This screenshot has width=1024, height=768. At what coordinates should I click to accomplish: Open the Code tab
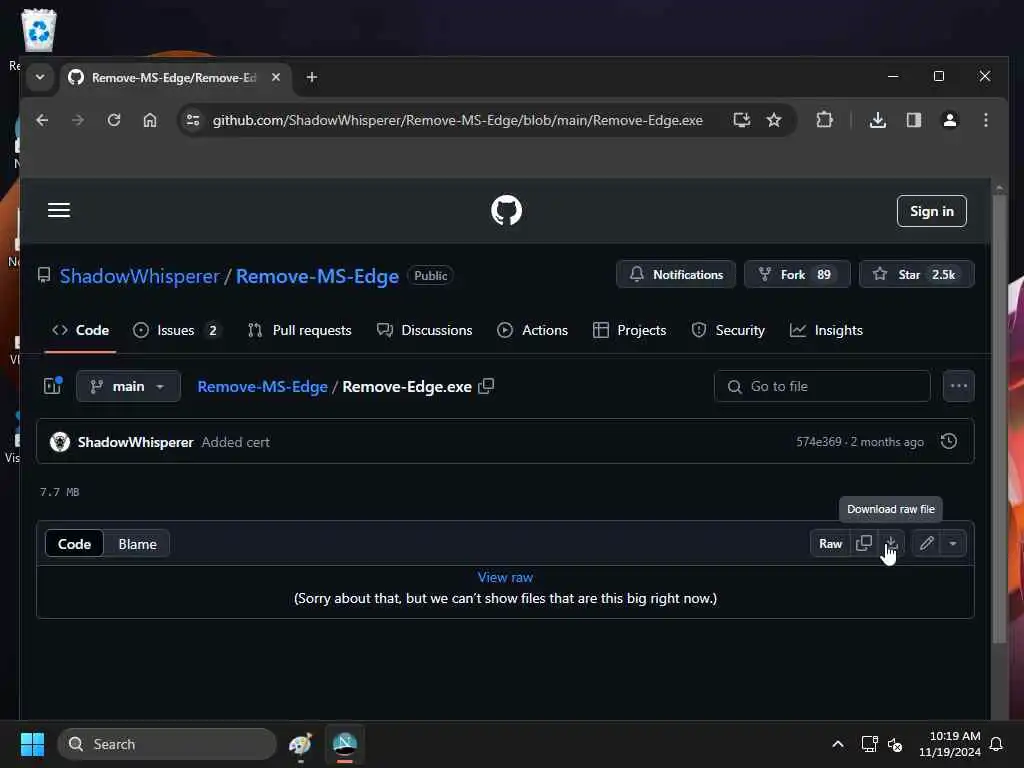[80, 330]
